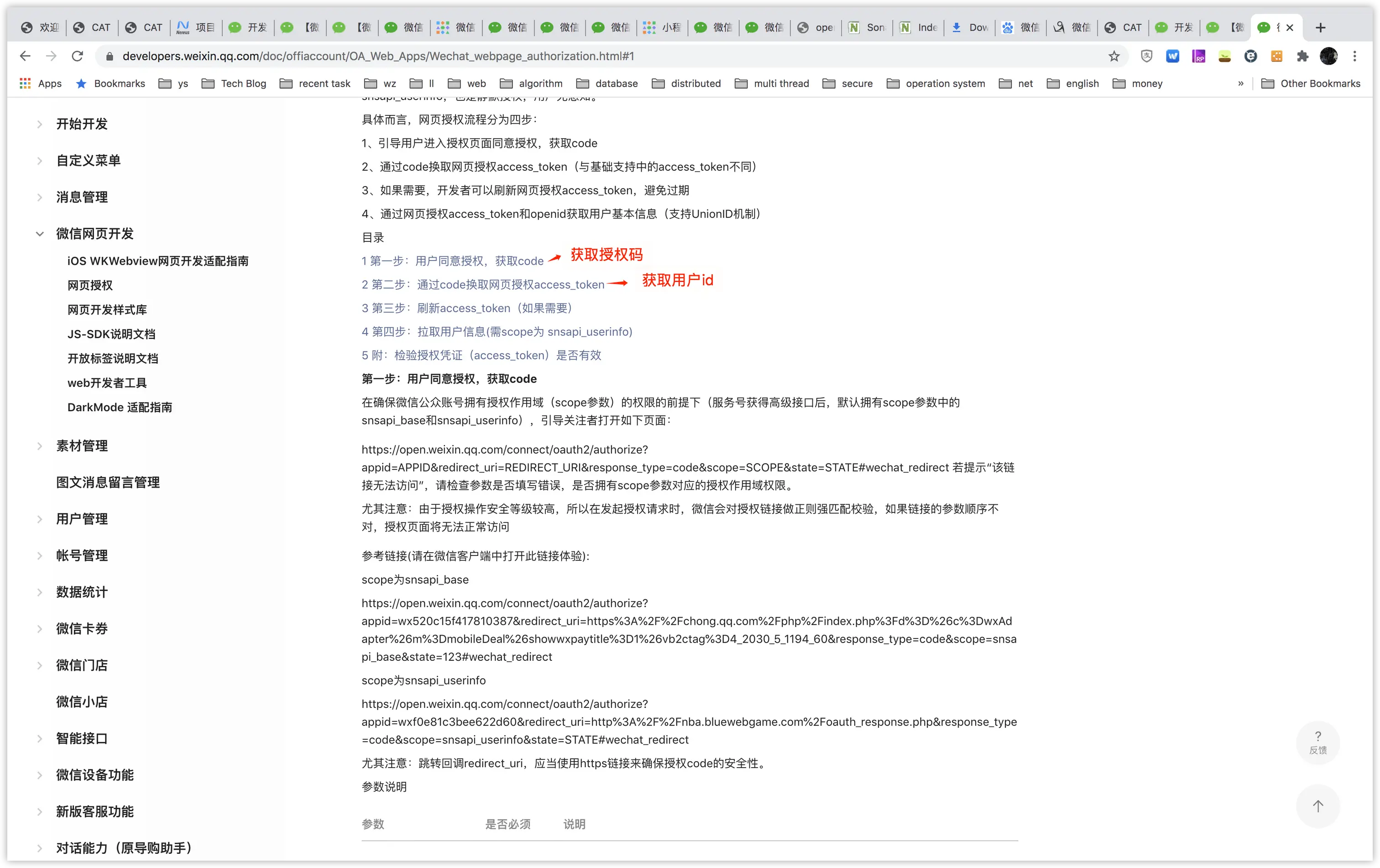
Task: Expand the 开始开发 sidebar section
Action: tap(40, 124)
